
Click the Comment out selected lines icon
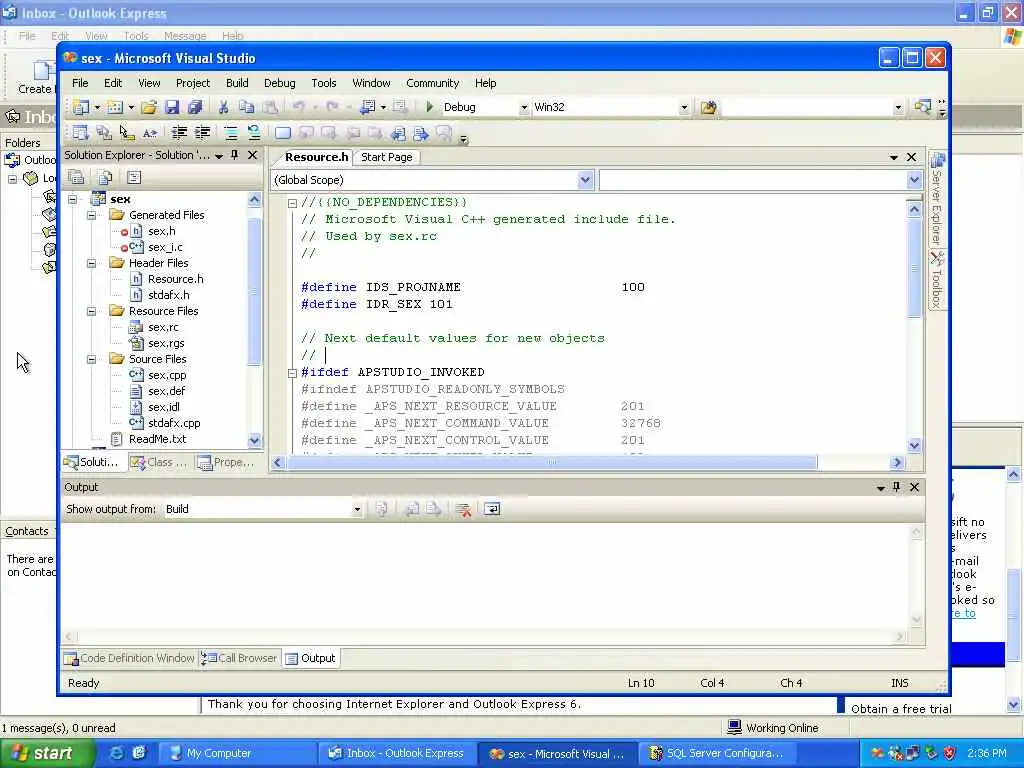coord(231,133)
